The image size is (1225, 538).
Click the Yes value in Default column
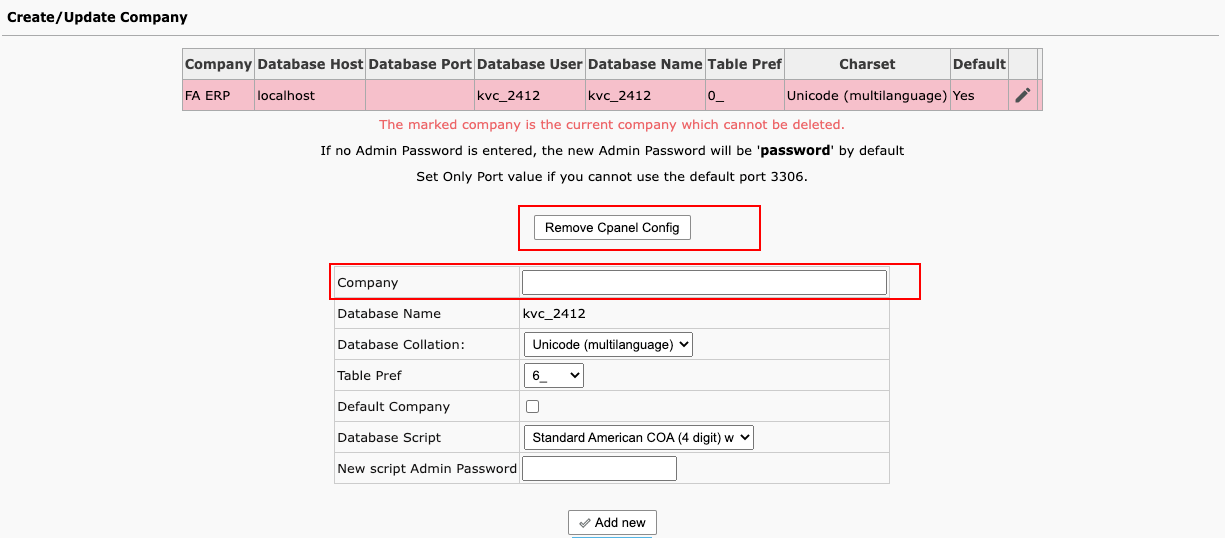(964, 96)
